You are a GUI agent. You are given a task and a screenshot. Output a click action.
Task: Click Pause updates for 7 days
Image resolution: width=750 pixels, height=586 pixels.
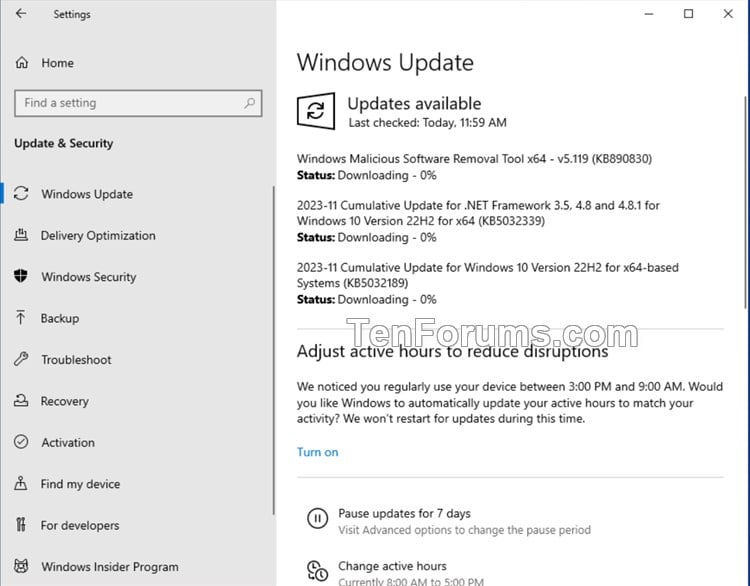click(x=404, y=513)
